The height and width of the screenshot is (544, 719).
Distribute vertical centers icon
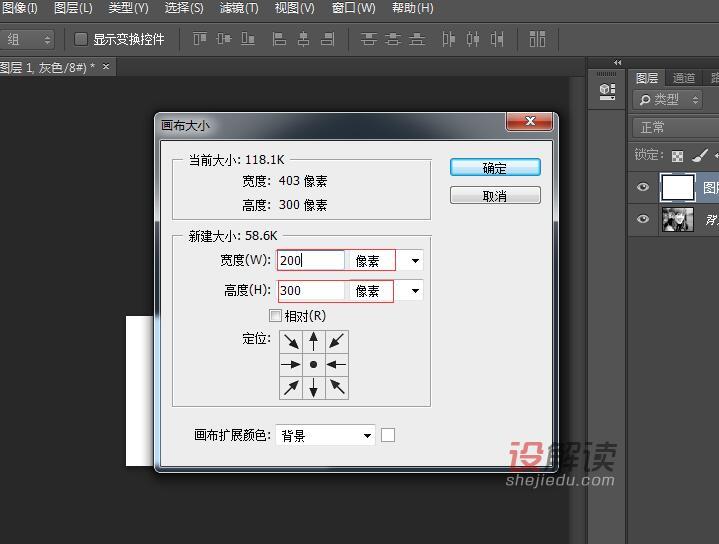pos(393,39)
